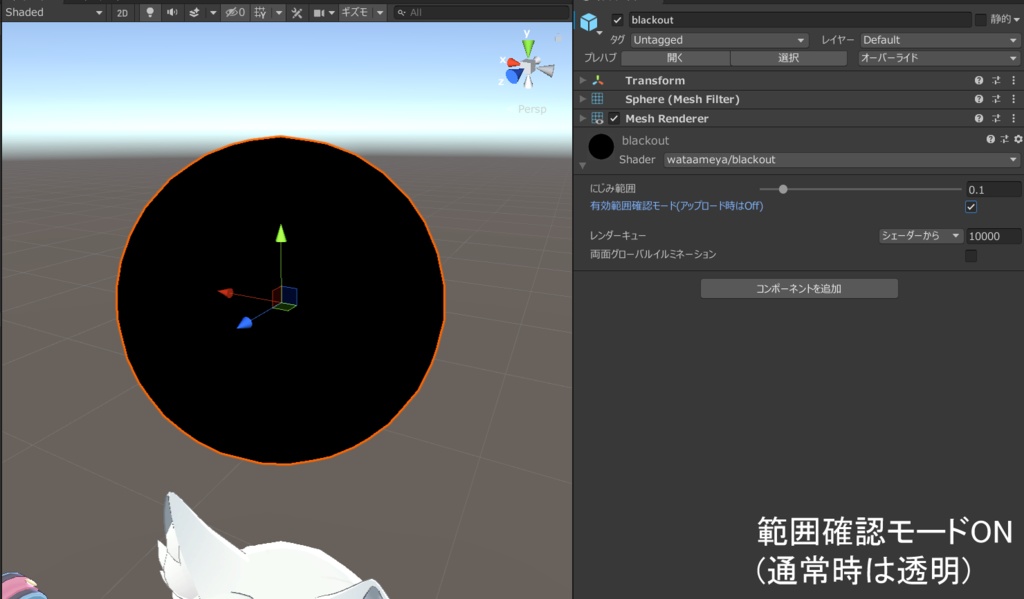1024x599 pixels.
Task: Toggle scene lighting with the bulb icon
Action: tap(150, 11)
